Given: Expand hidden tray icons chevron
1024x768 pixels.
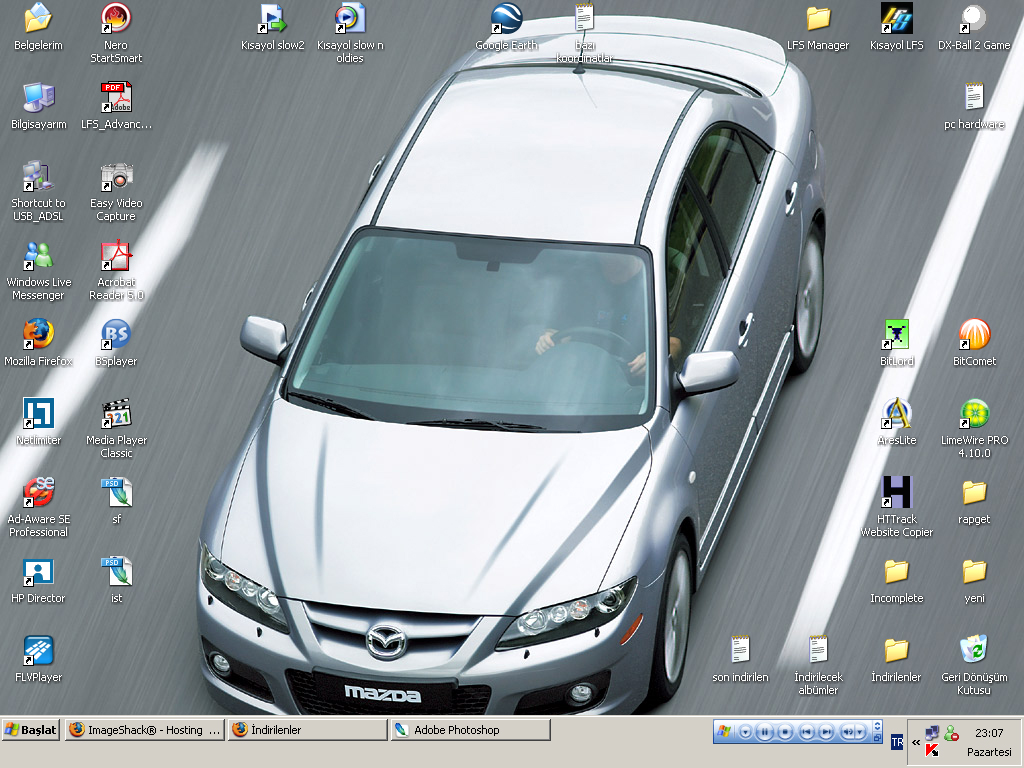Looking at the screenshot, I should click(x=916, y=742).
